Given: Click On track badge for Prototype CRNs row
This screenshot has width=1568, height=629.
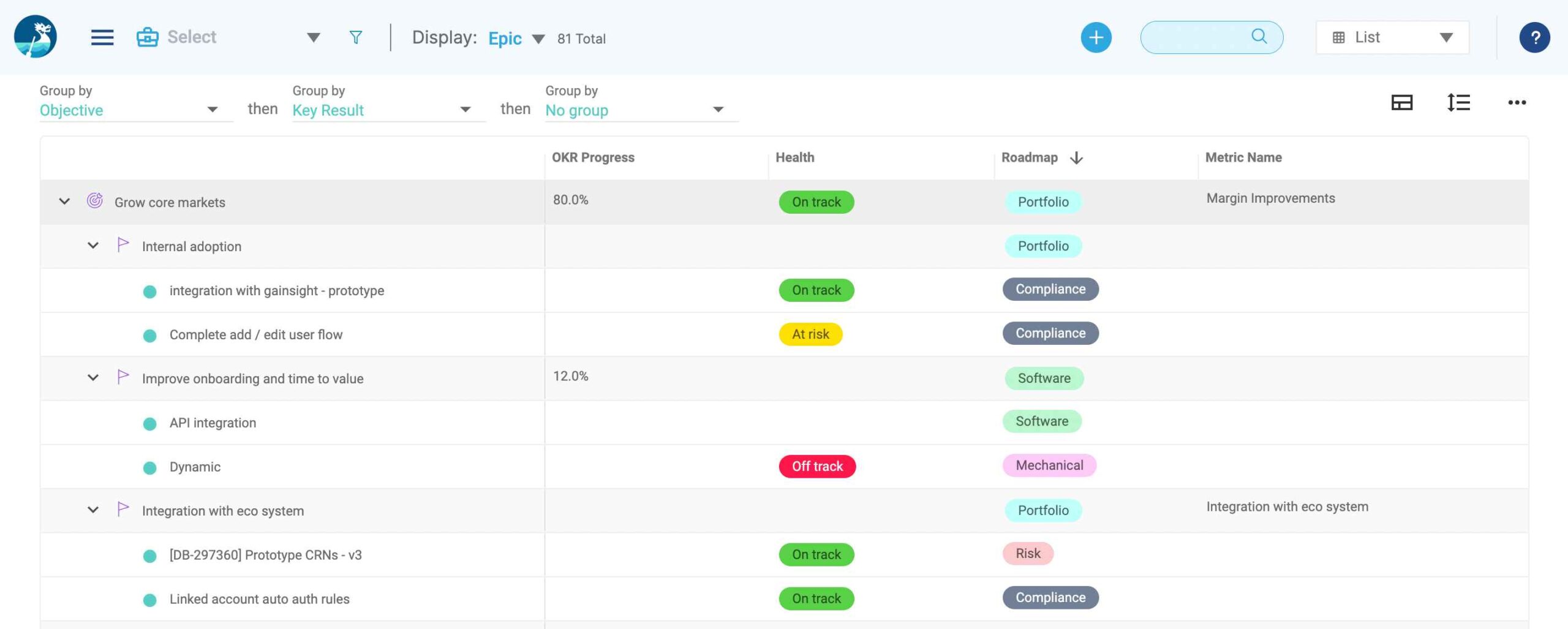Looking at the screenshot, I should [x=816, y=555].
